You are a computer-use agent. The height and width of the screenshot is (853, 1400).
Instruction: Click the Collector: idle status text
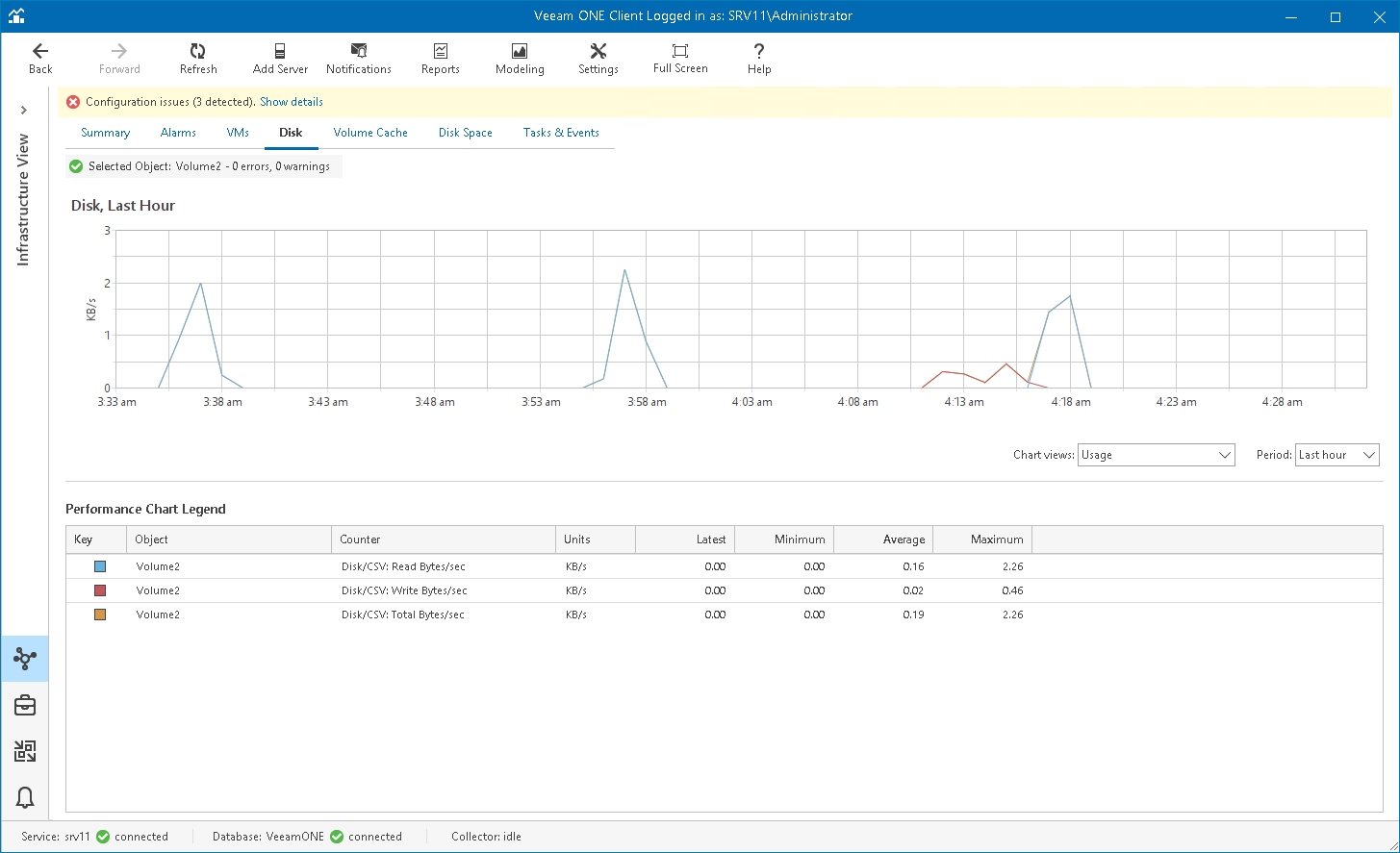pos(486,837)
